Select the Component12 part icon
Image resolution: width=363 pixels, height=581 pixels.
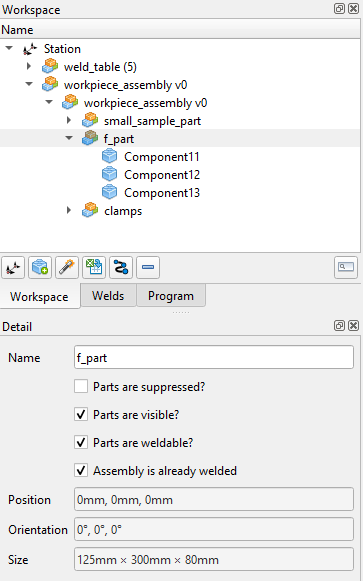(x=109, y=175)
